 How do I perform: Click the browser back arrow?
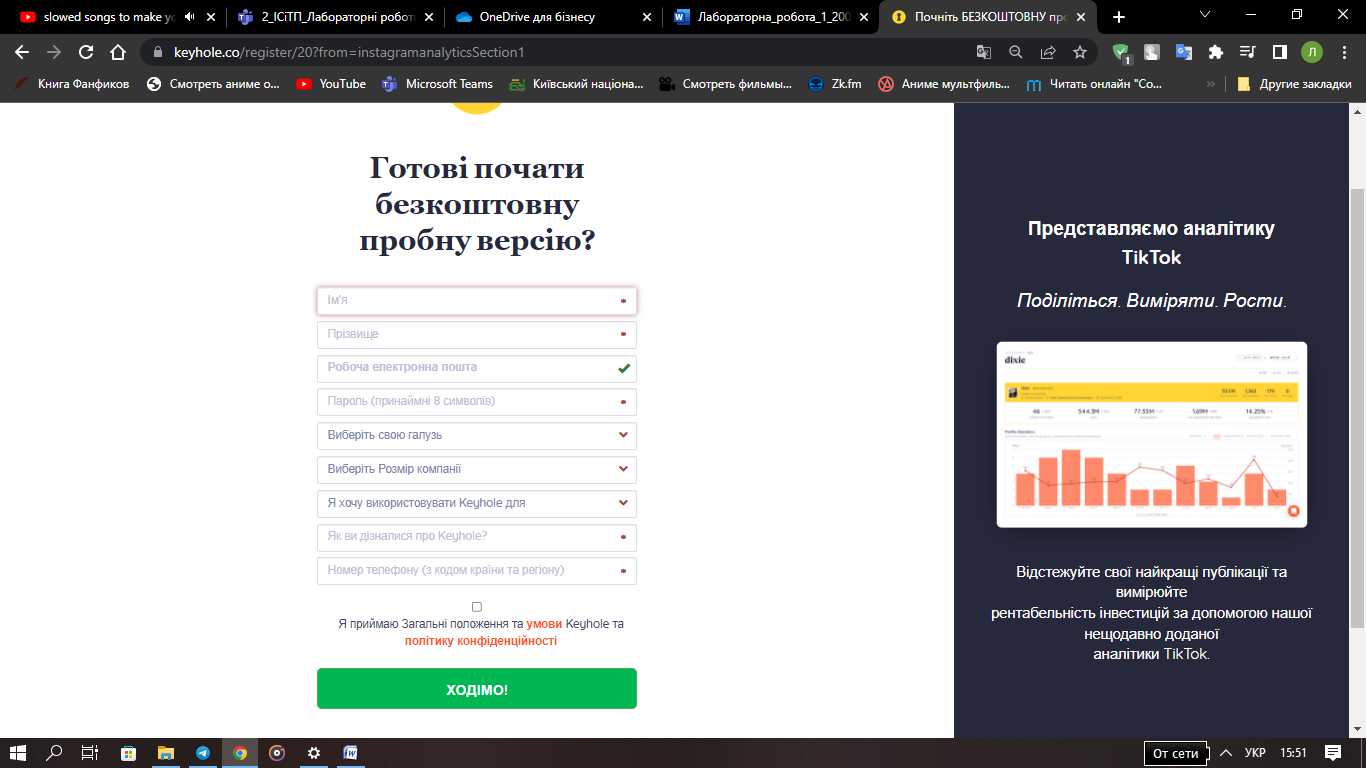point(22,52)
